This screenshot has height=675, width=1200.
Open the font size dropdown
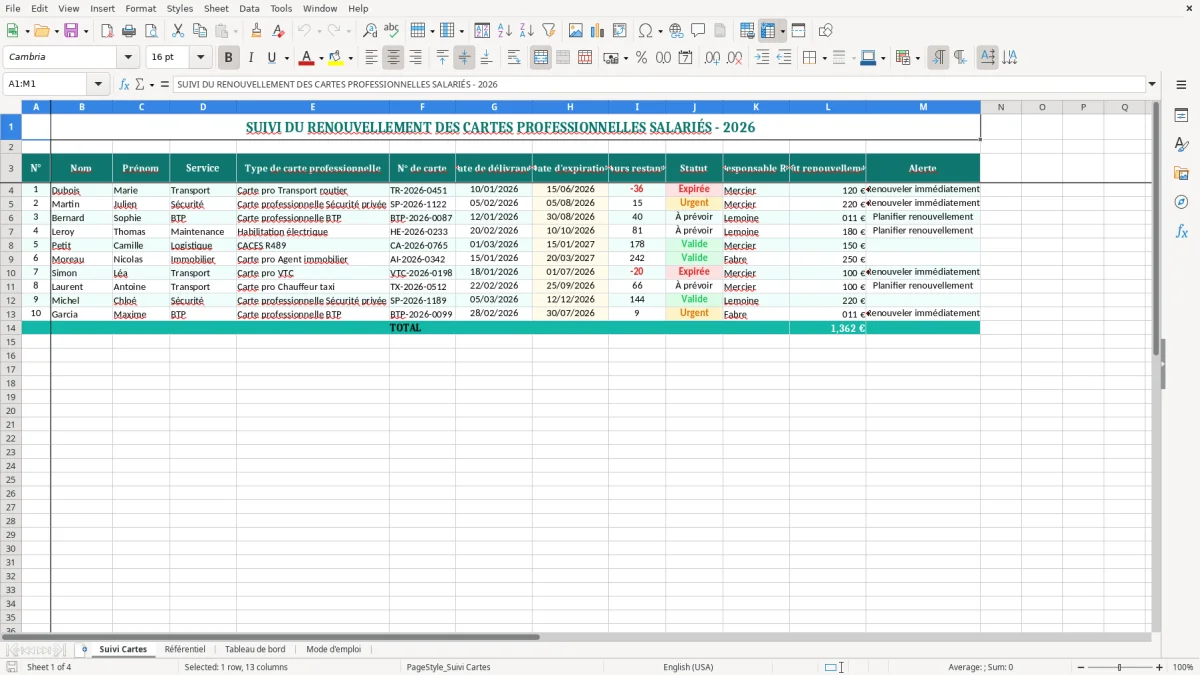click(201, 58)
